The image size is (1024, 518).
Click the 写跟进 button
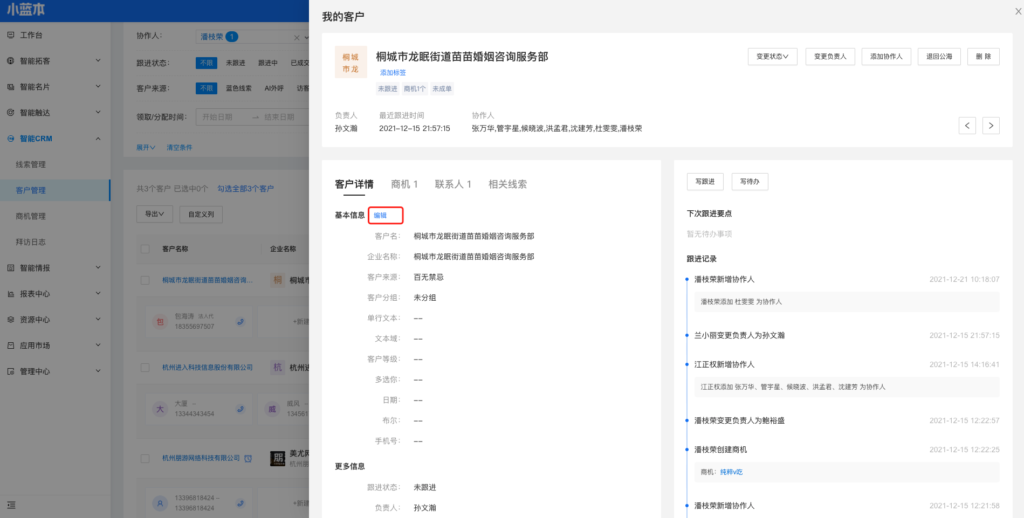[705, 182]
